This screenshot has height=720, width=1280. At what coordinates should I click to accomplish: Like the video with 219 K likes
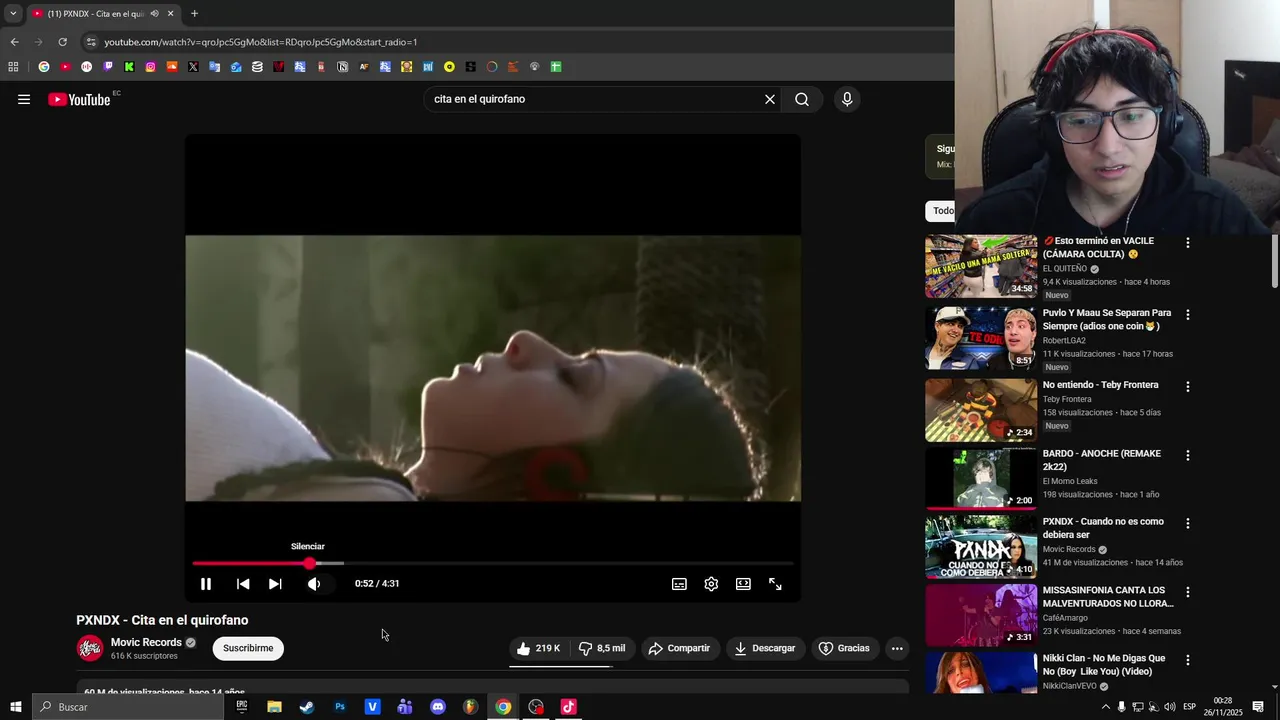[x=538, y=648]
